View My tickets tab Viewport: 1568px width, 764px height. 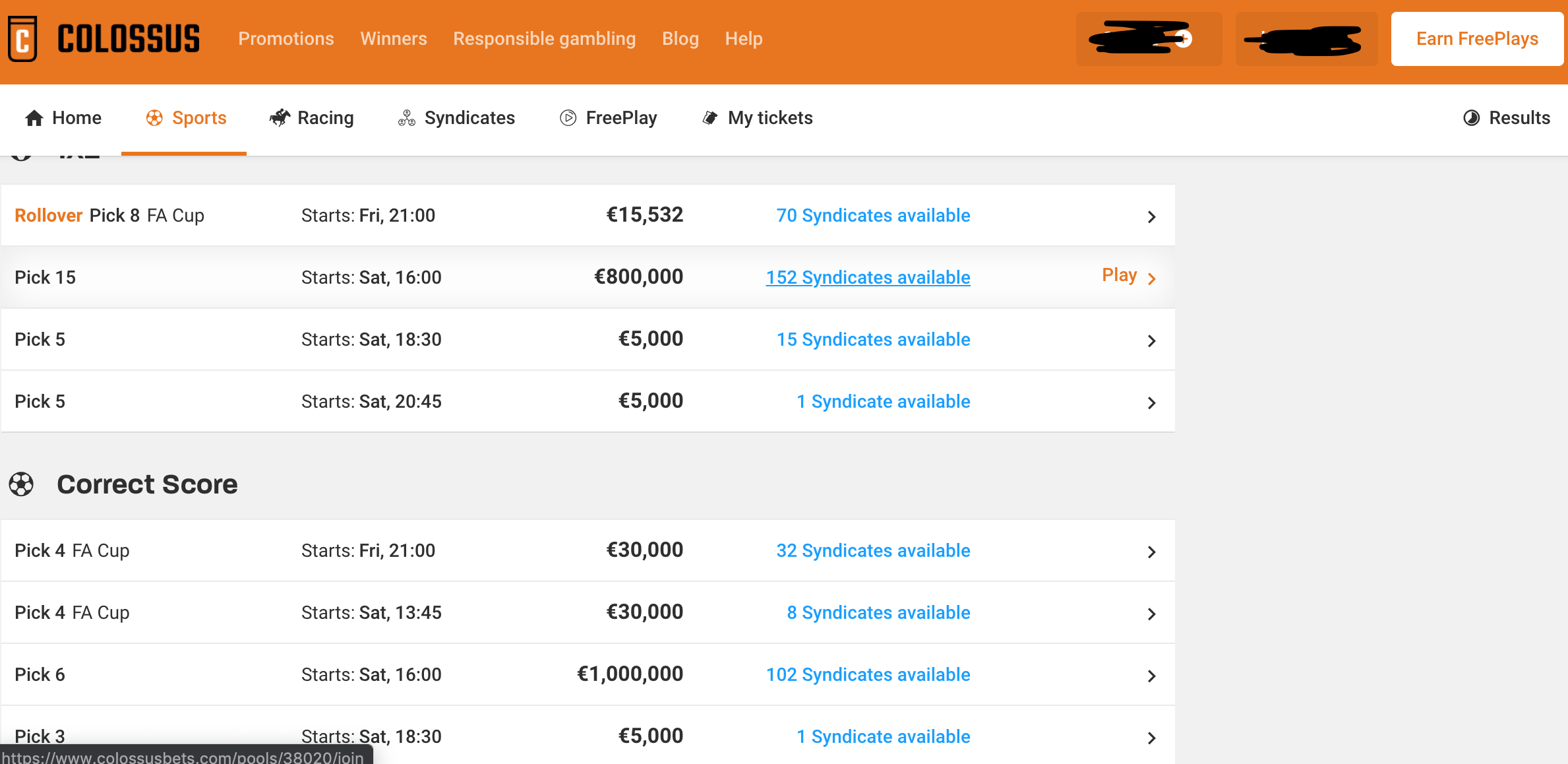pyautogui.click(x=758, y=118)
